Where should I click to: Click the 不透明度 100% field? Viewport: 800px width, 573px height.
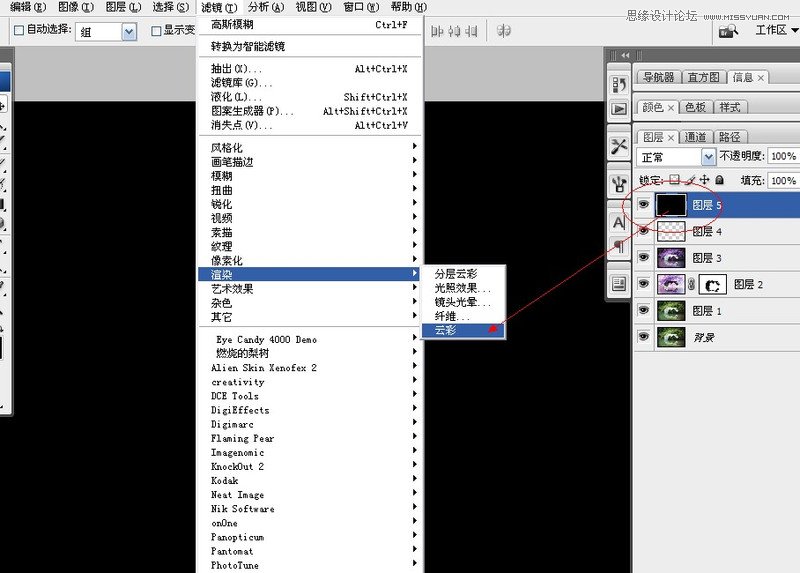click(x=783, y=156)
